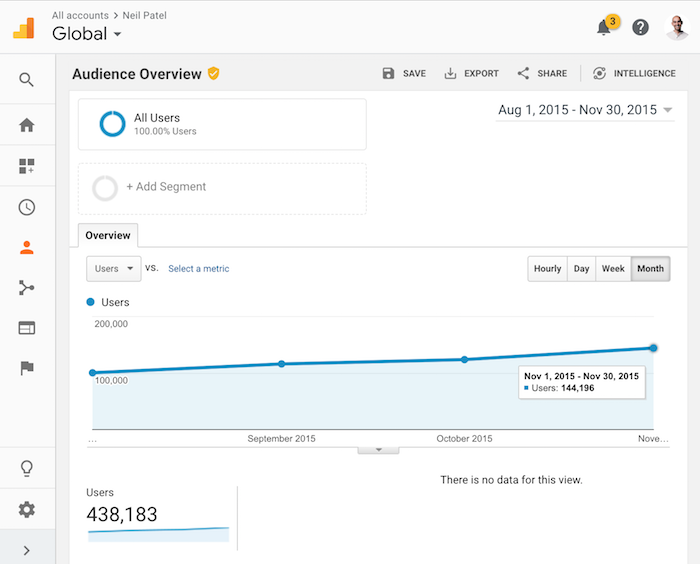Click the November data point on graph
The height and width of the screenshot is (564, 700).
click(x=653, y=348)
